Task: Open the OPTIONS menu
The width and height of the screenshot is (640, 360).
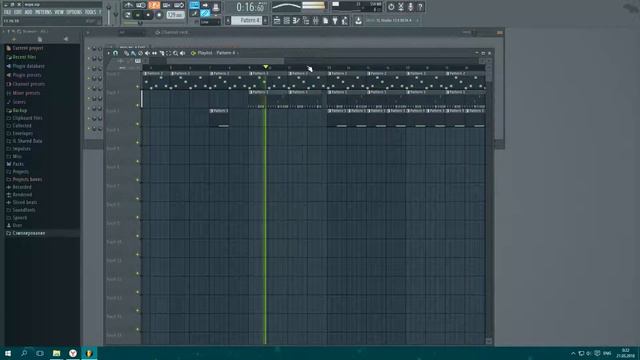Action: [74, 12]
